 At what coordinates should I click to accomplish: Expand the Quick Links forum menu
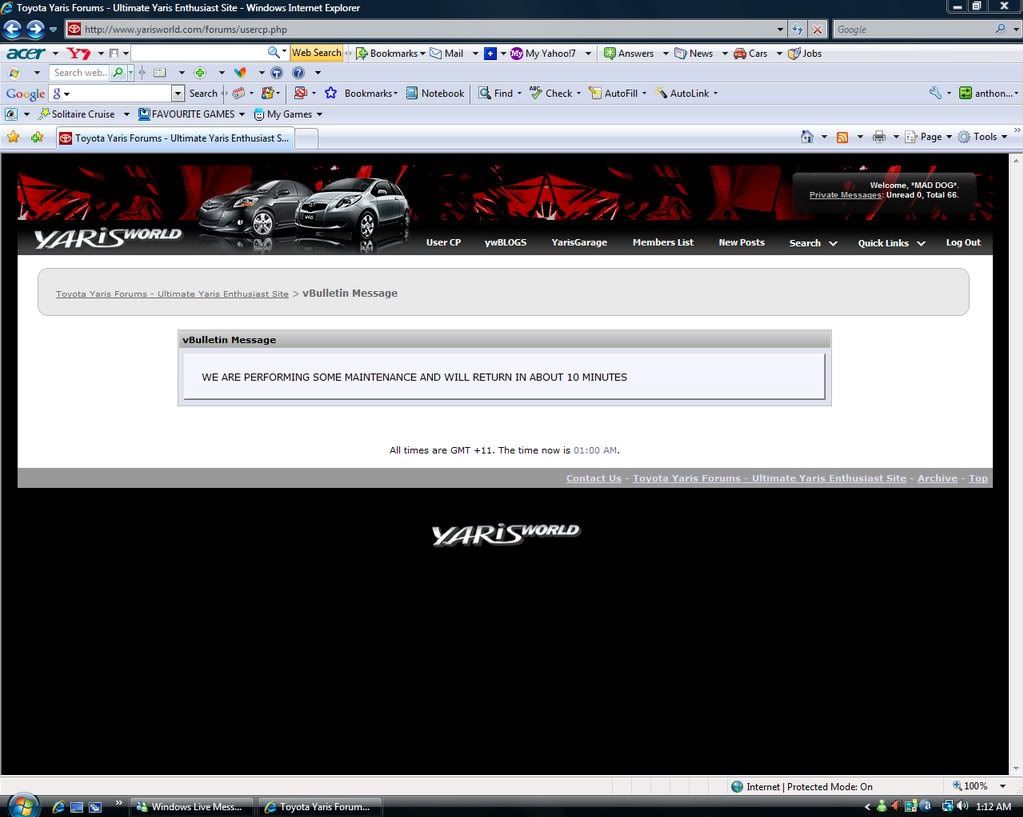tap(891, 243)
